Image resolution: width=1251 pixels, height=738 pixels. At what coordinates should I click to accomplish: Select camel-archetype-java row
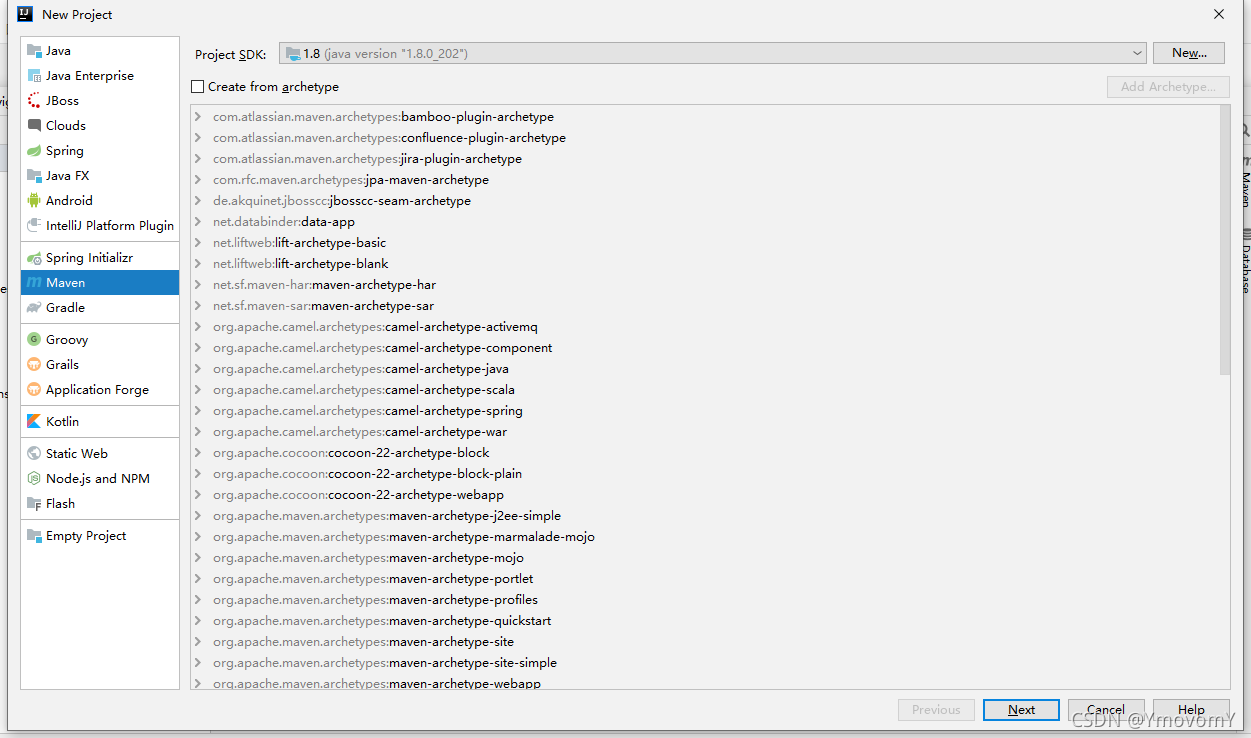[x=705, y=369]
